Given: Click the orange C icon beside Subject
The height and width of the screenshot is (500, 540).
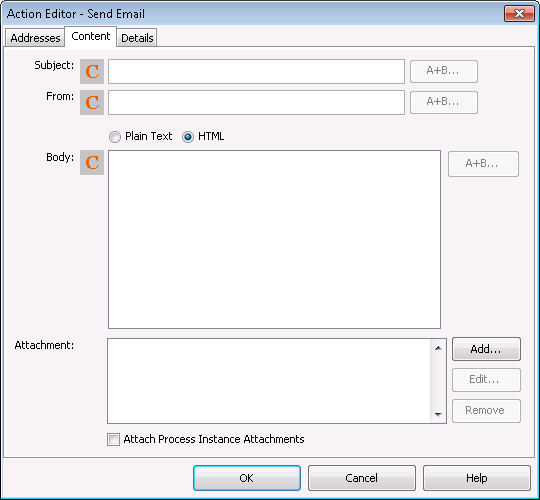Looking at the screenshot, I should click(x=92, y=71).
